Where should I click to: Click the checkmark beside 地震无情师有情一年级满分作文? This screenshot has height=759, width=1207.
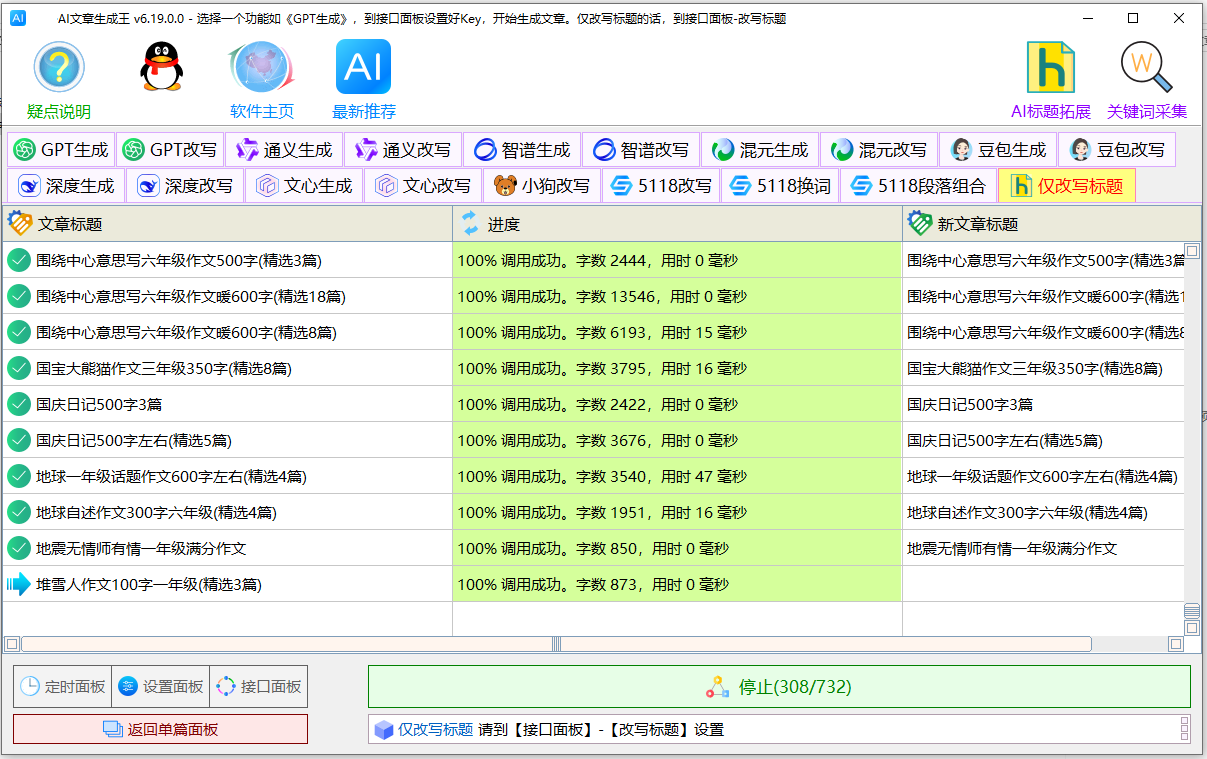click(19, 548)
